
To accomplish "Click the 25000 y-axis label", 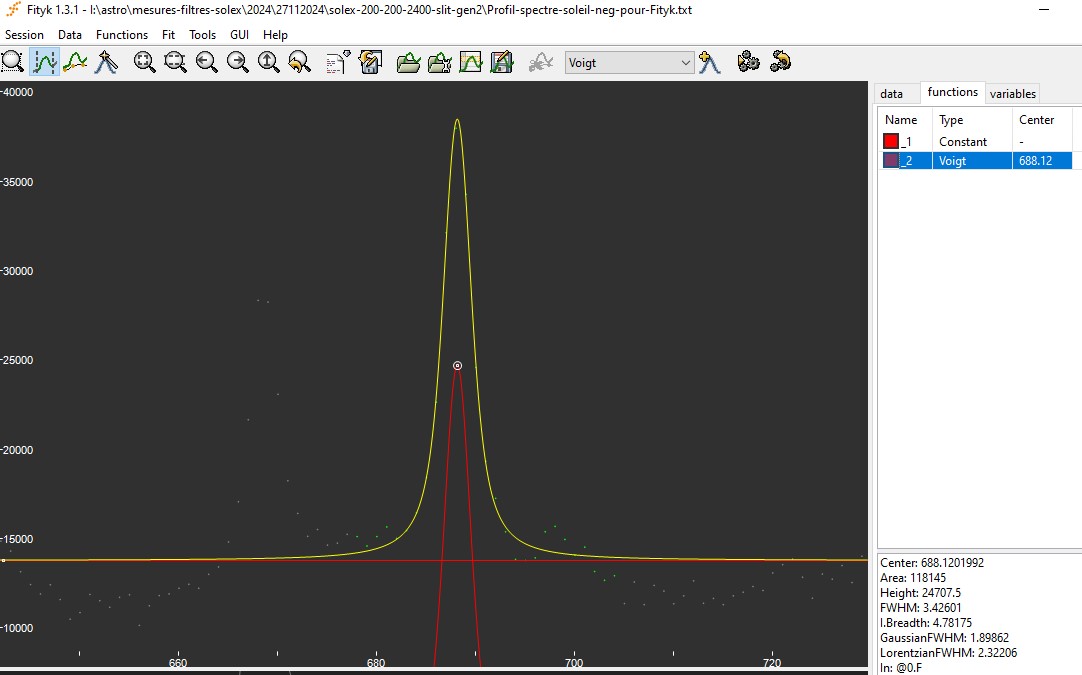I will (17, 360).
